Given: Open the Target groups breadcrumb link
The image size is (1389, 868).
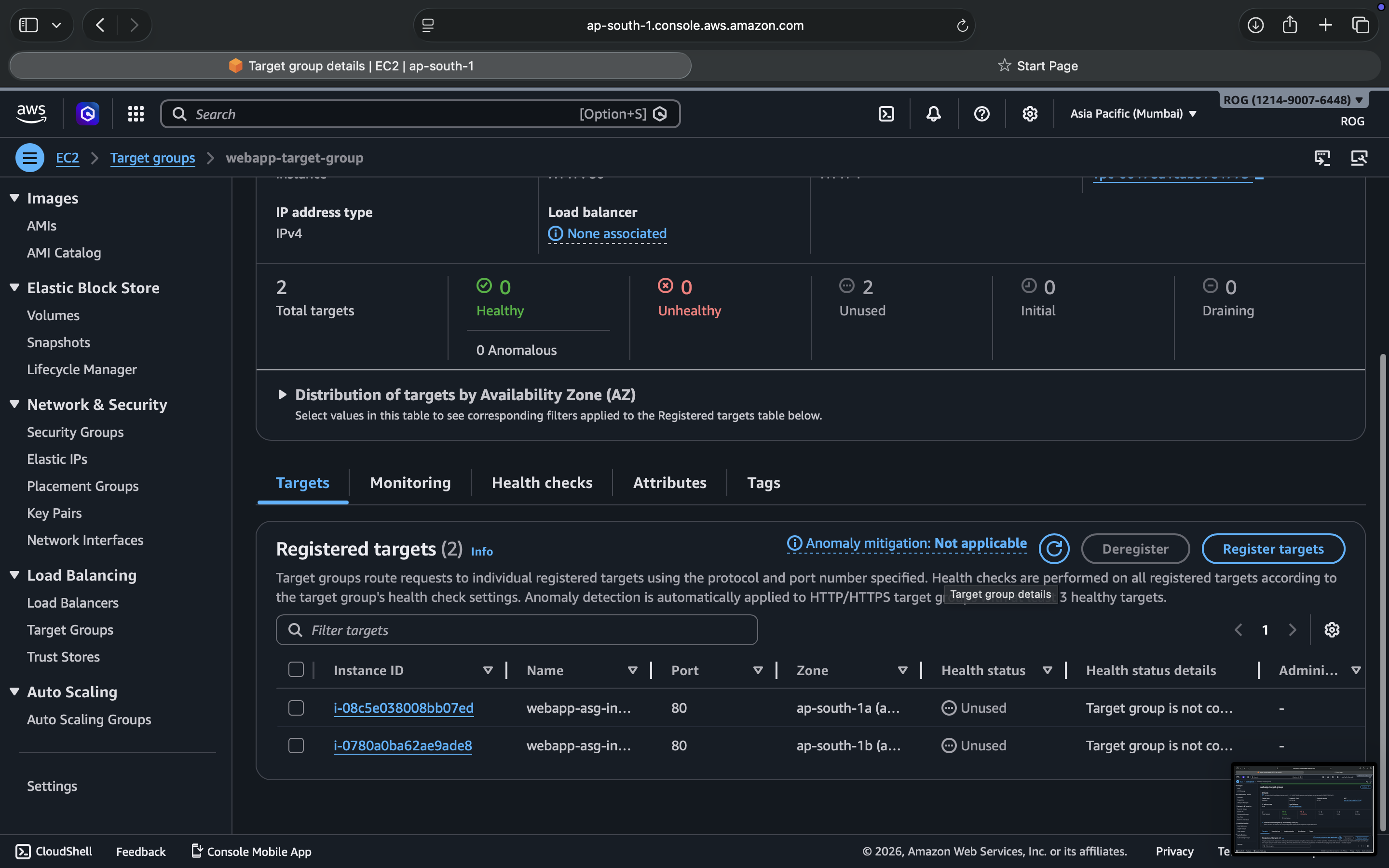Looking at the screenshot, I should [x=152, y=158].
